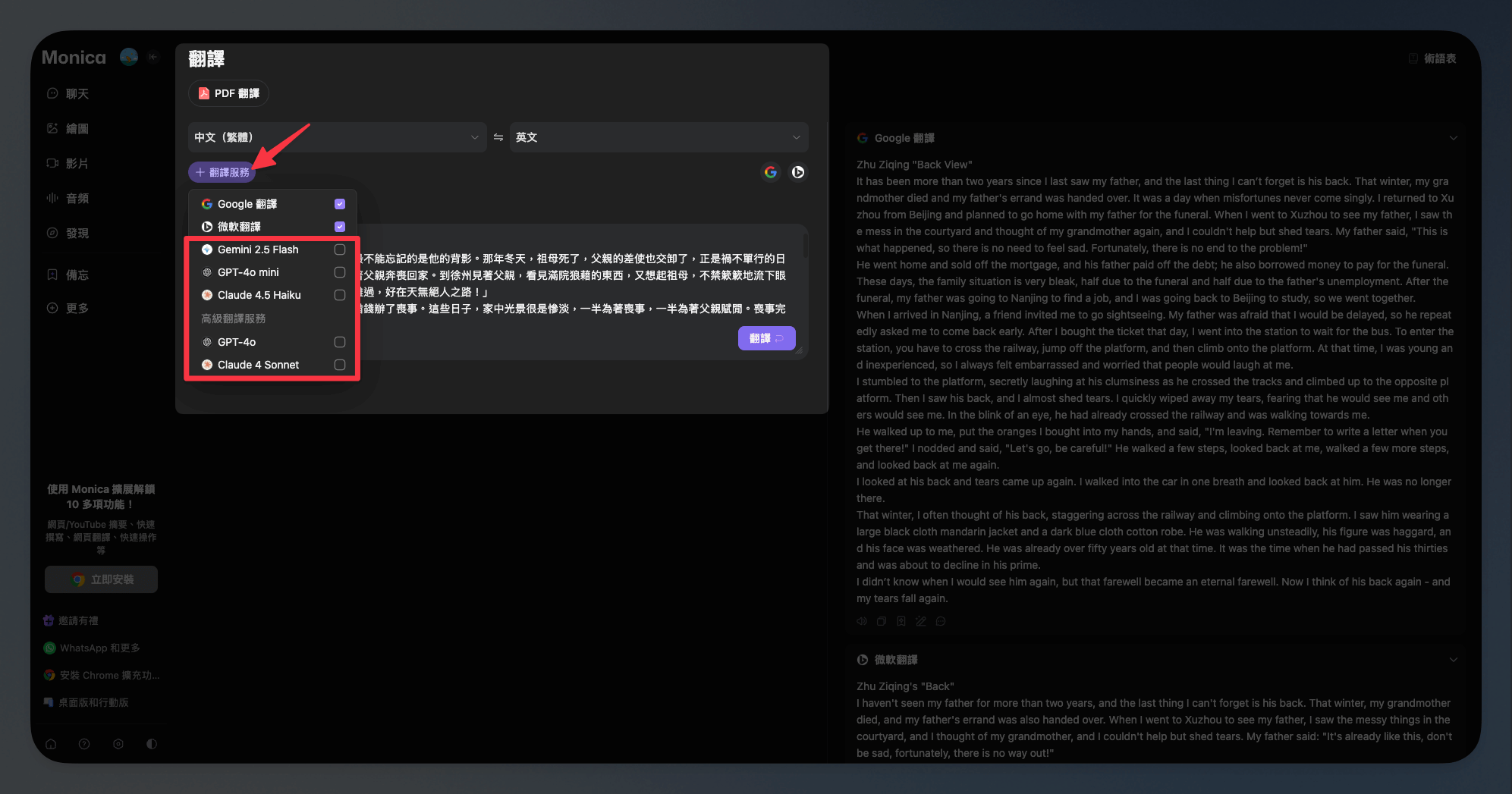Click the Microsoft translator icon above text box
Viewport: 1512px width, 794px height.
797,172
